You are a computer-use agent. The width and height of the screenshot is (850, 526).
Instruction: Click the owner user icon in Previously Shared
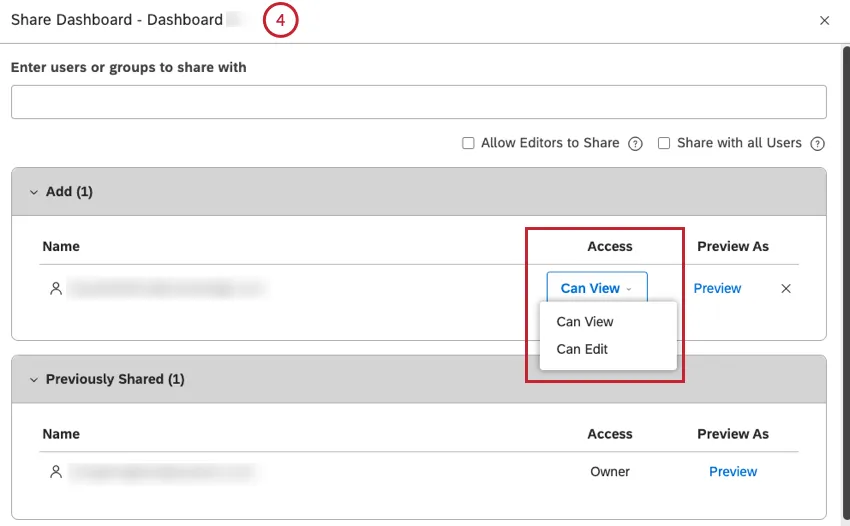pos(56,472)
